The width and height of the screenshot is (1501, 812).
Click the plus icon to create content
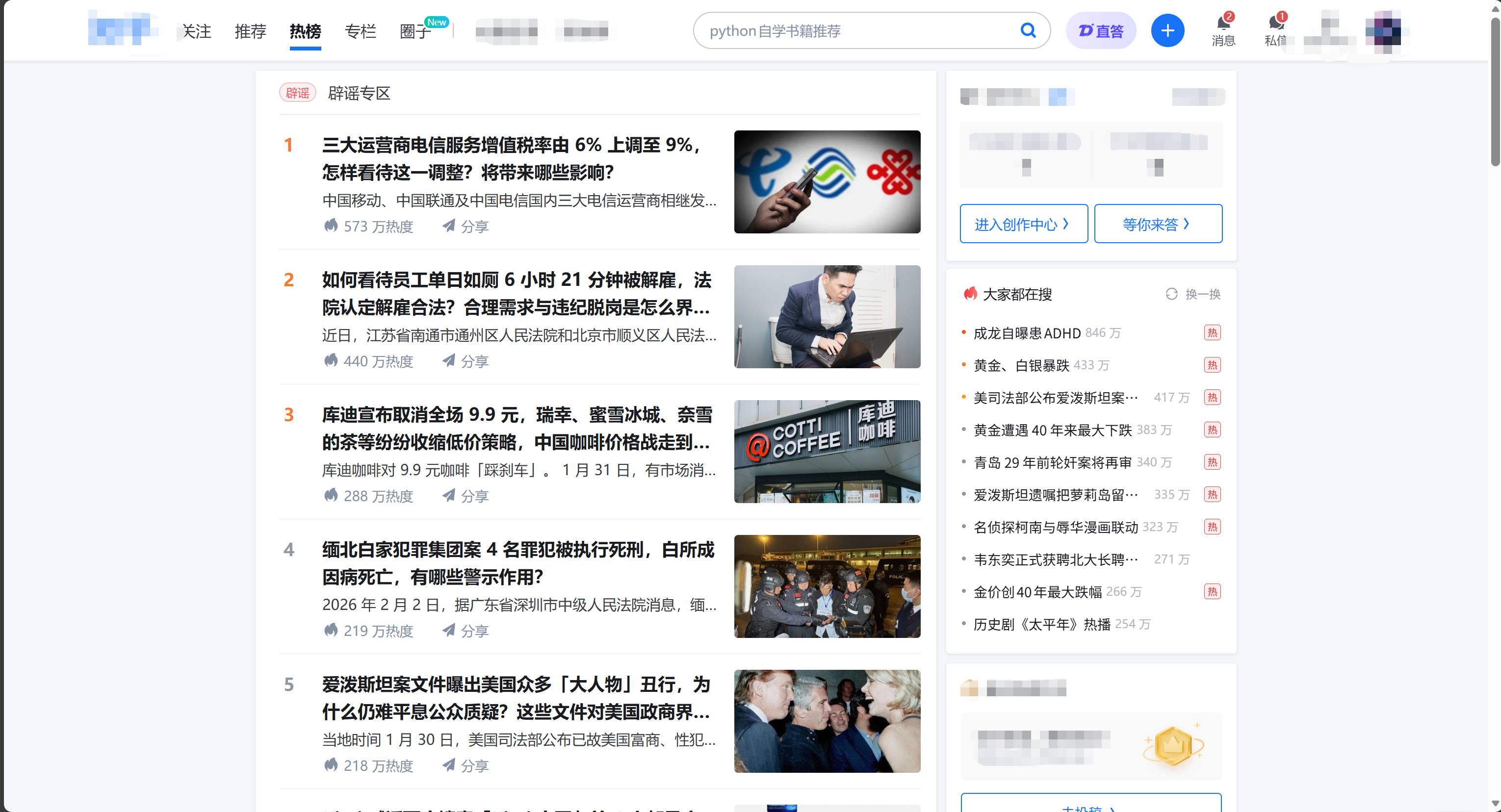tap(1167, 30)
